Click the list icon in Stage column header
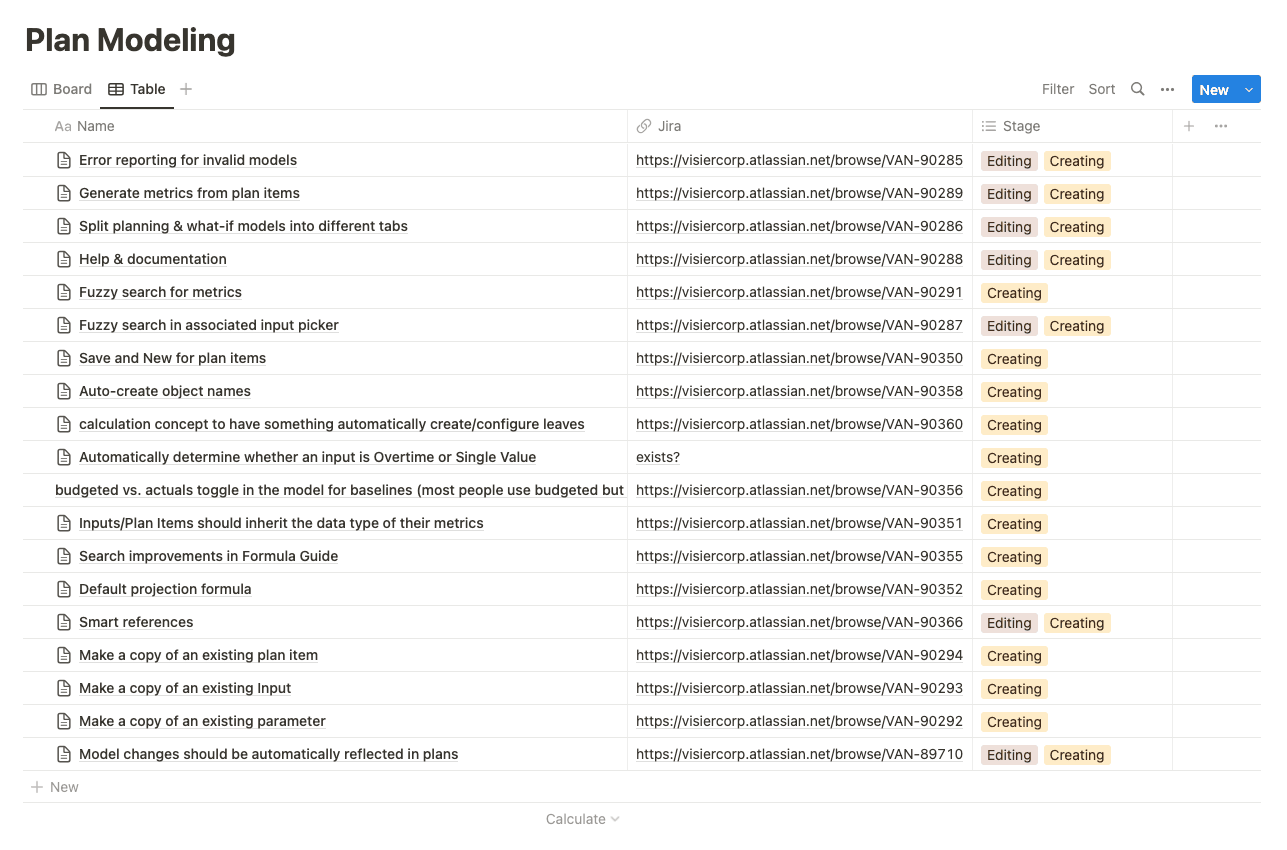Screen dimensions: 1287x850 [x=989, y=126]
